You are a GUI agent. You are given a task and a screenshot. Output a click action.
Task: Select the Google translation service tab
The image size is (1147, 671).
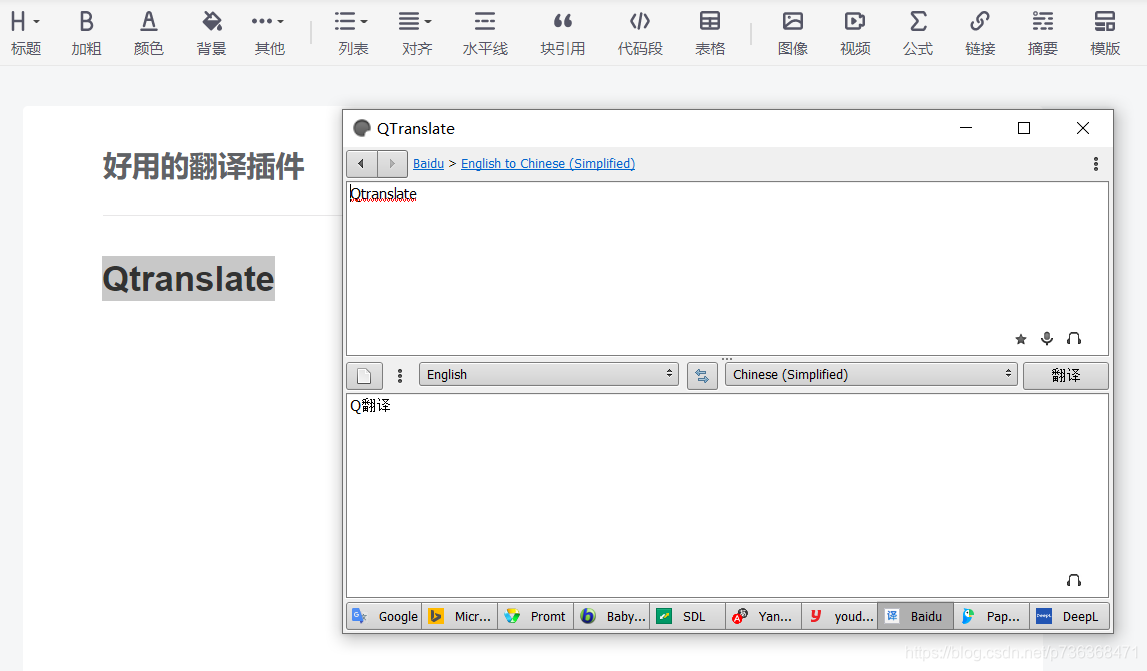(384, 616)
